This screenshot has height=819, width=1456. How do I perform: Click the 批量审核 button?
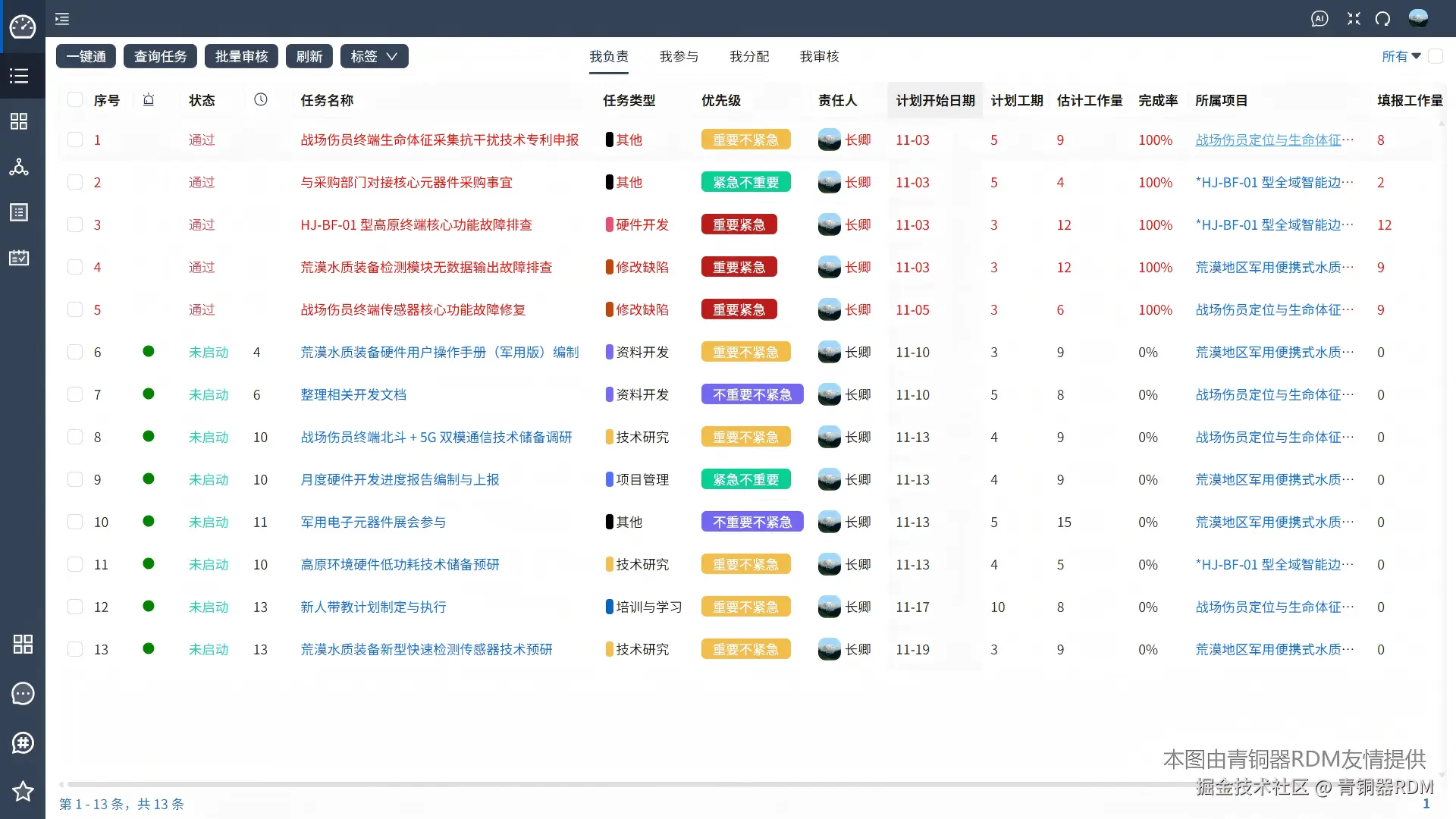(x=241, y=55)
